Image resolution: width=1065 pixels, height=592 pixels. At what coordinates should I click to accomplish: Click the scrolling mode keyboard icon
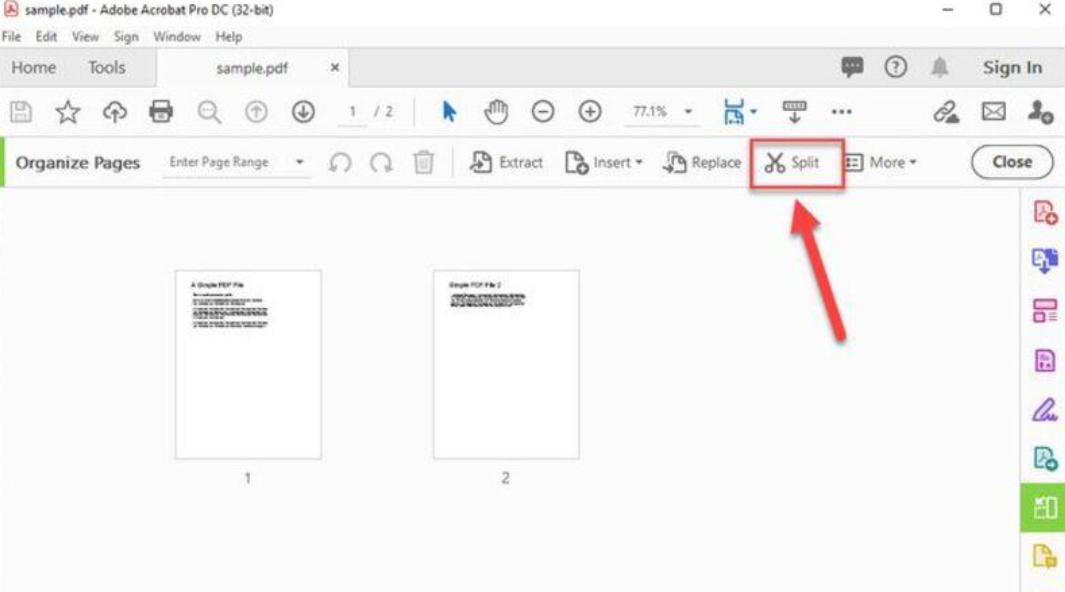(794, 111)
